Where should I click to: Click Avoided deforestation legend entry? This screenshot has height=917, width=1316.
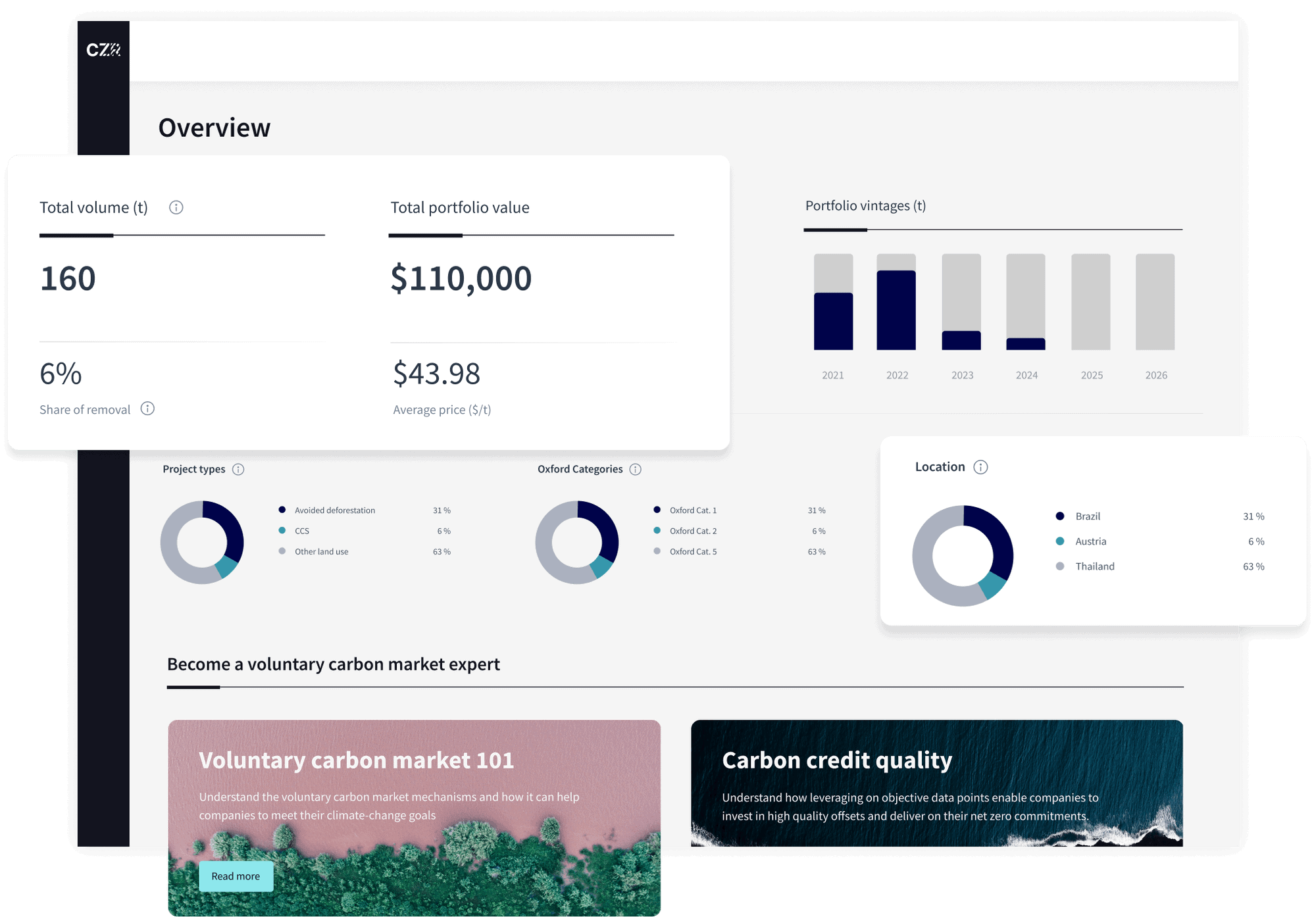[x=334, y=510]
